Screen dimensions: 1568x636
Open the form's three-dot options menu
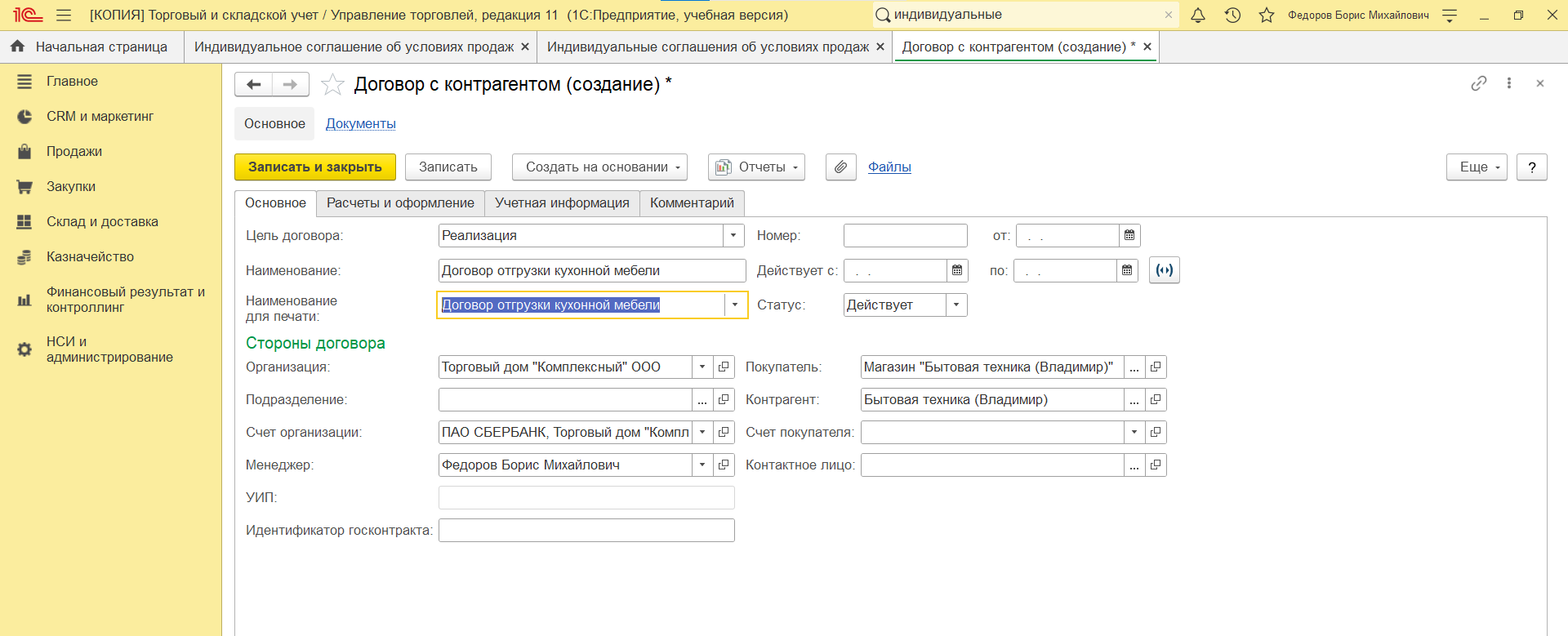(1509, 83)
